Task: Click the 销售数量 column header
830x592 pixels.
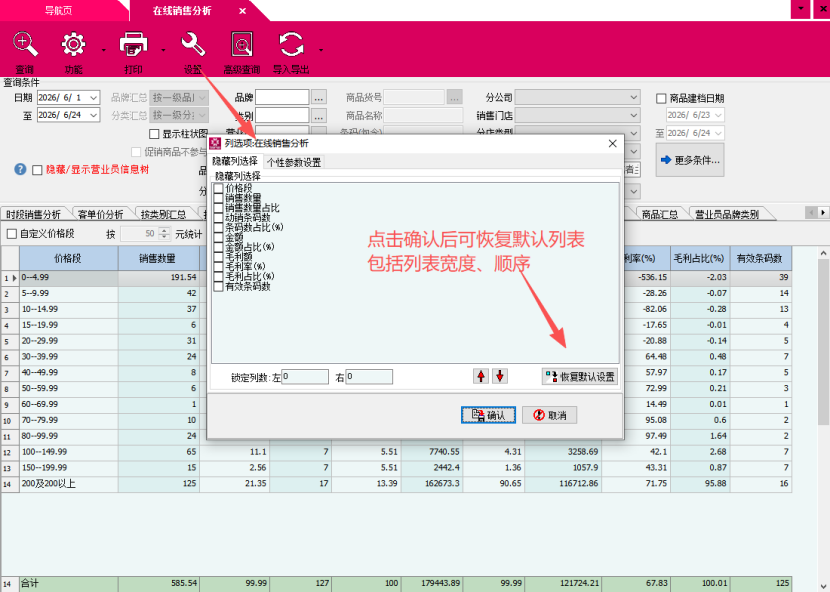Action: [x=158, y=258]
